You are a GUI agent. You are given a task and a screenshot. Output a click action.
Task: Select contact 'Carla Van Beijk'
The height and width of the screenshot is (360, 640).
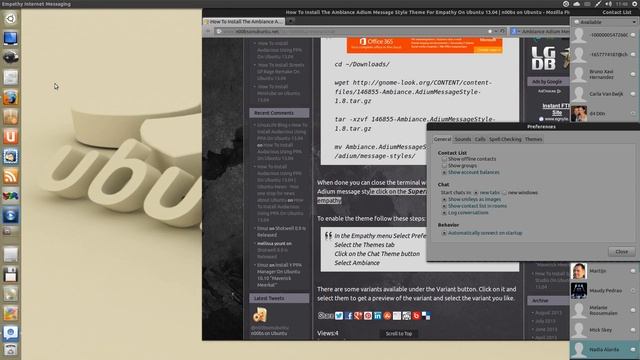point(604,94)
